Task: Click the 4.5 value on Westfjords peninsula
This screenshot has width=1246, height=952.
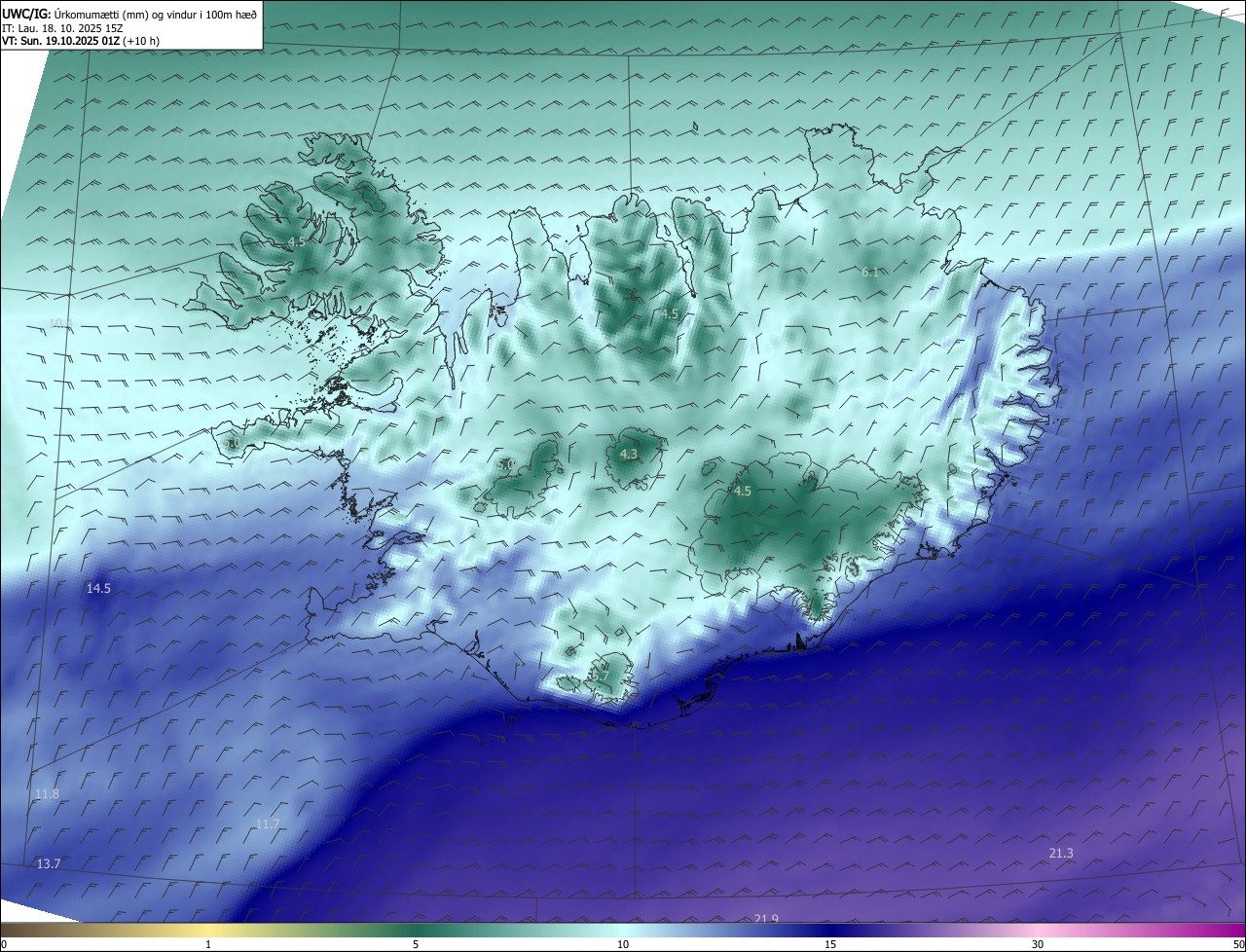Action: tap(297, 241)
